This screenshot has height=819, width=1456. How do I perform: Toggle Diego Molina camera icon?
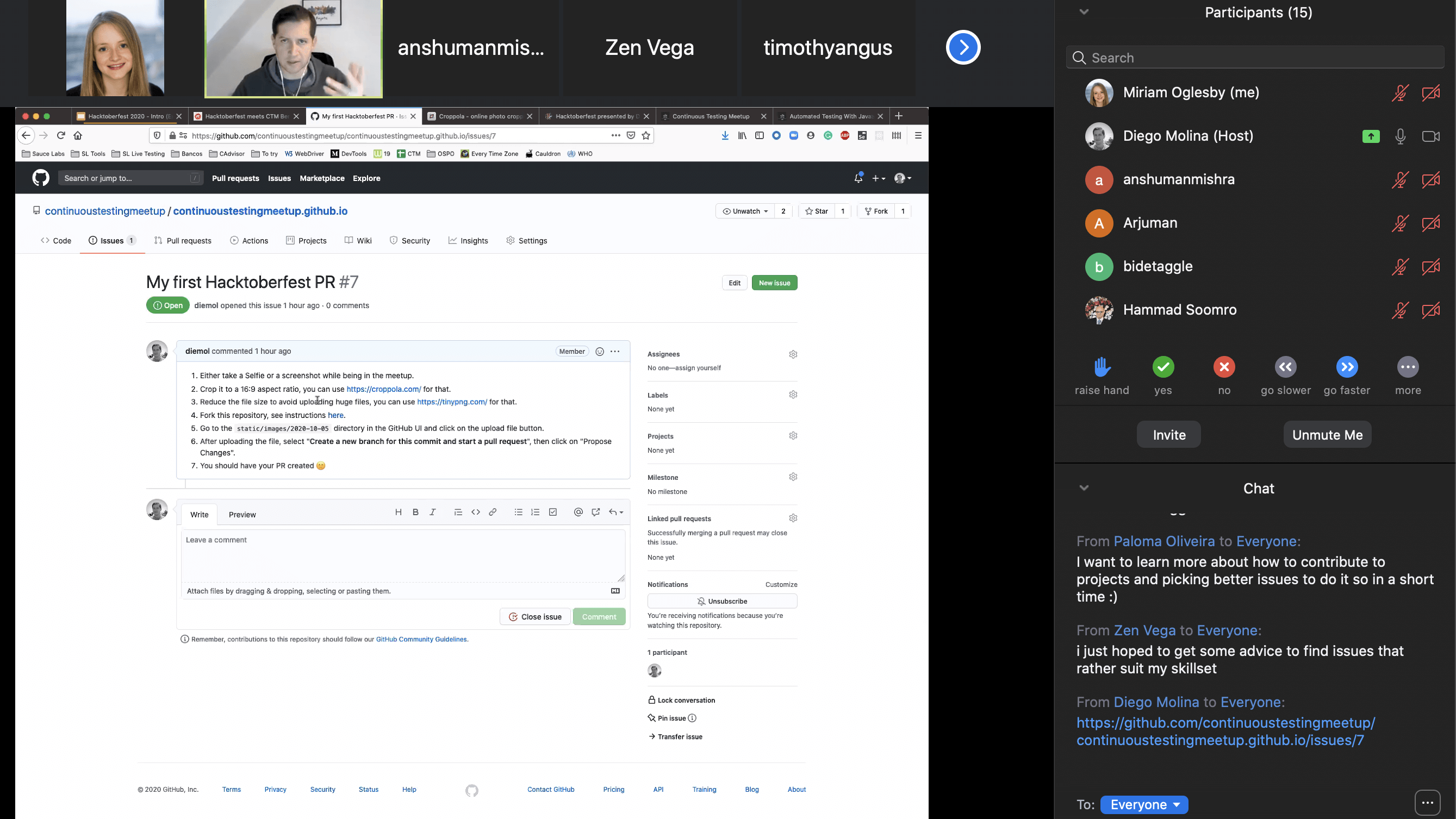(x=1430, y=136)
